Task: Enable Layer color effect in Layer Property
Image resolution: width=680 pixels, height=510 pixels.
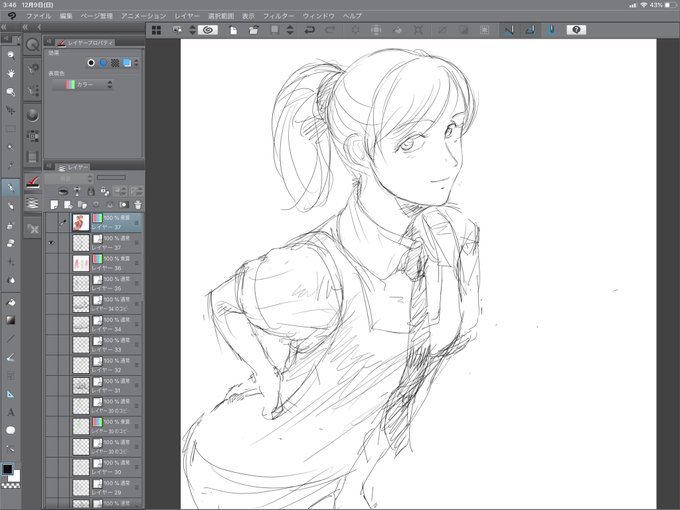Action: point(127,63)
